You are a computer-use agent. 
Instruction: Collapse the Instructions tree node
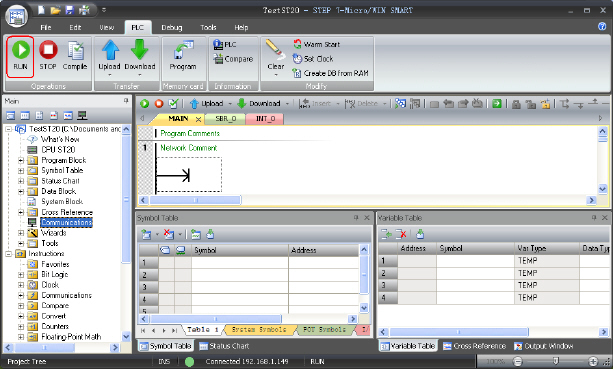(x=9, y=254)
